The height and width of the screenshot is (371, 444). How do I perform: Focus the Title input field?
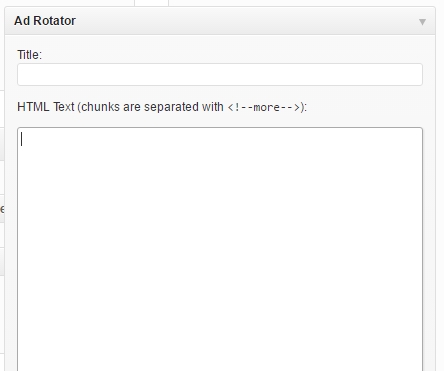tap(220, 74)
